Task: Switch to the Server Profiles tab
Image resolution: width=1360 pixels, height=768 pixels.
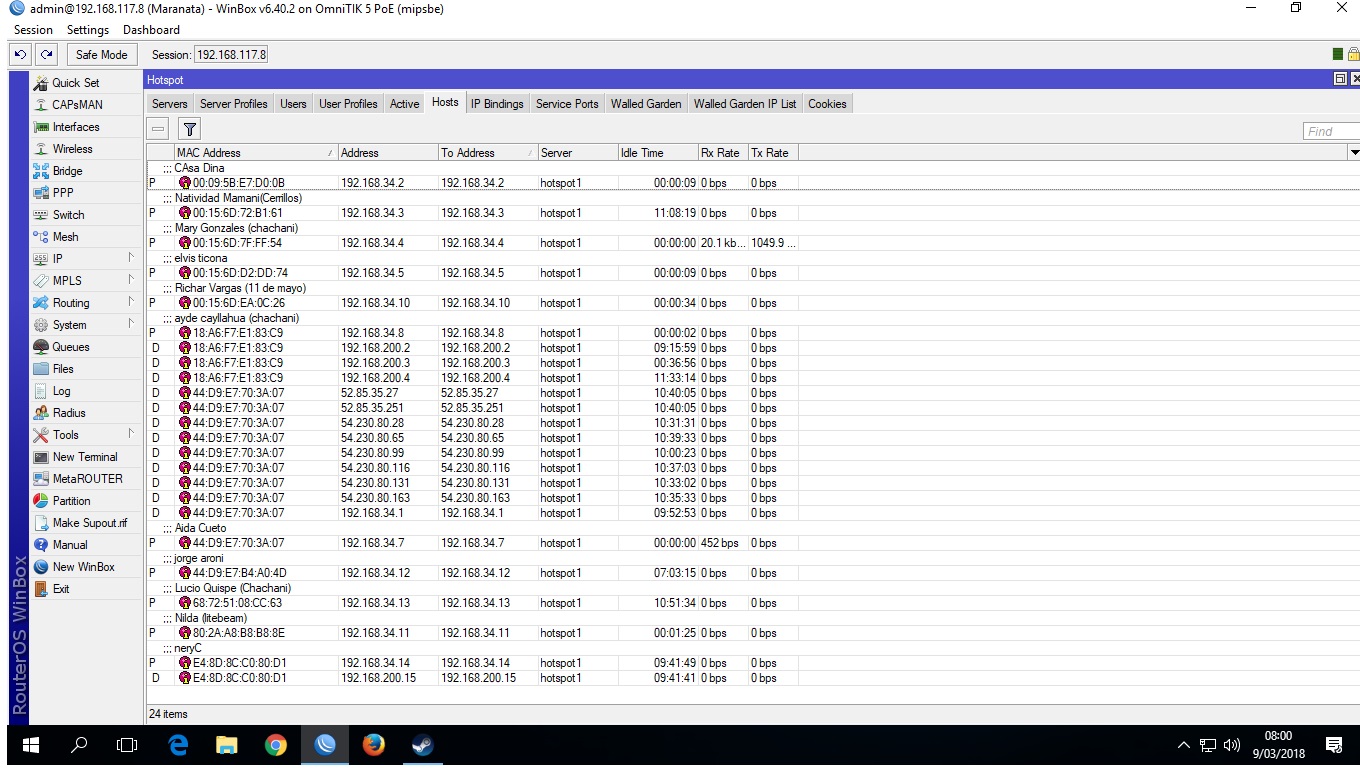Action: click(234, 104)
